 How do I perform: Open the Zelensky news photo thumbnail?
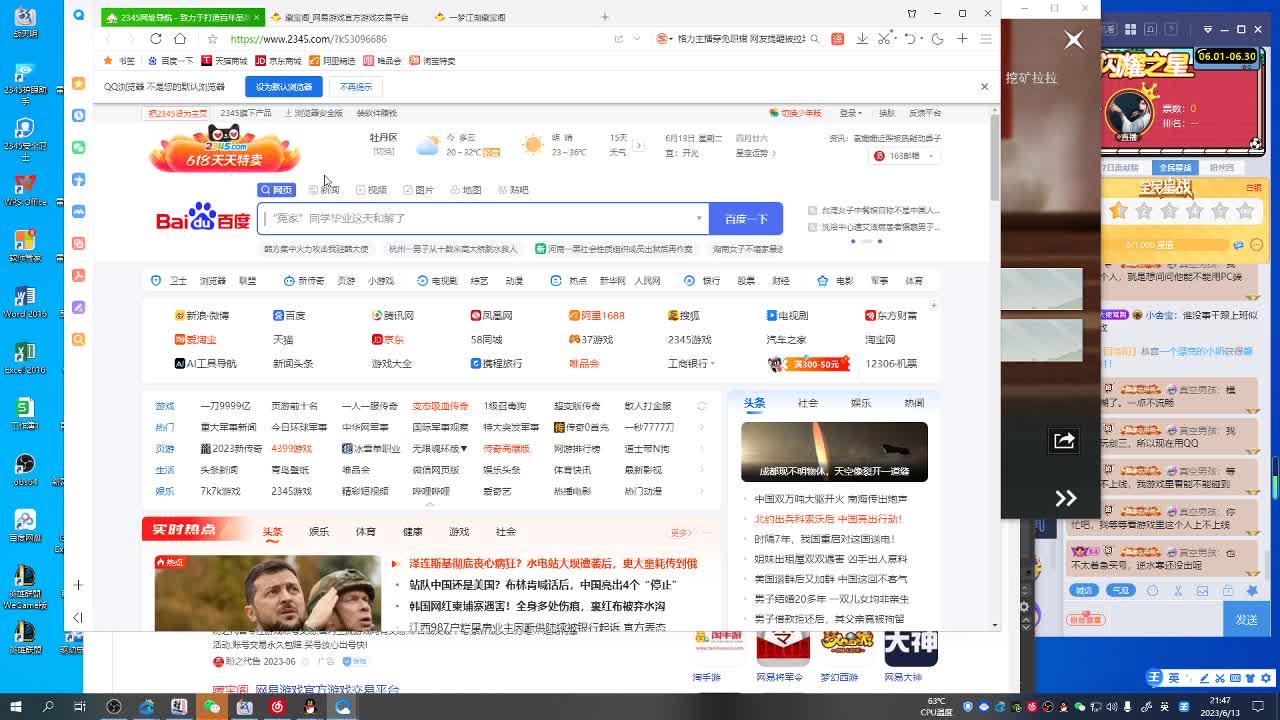pyautogui.click(x=267, y=592)
